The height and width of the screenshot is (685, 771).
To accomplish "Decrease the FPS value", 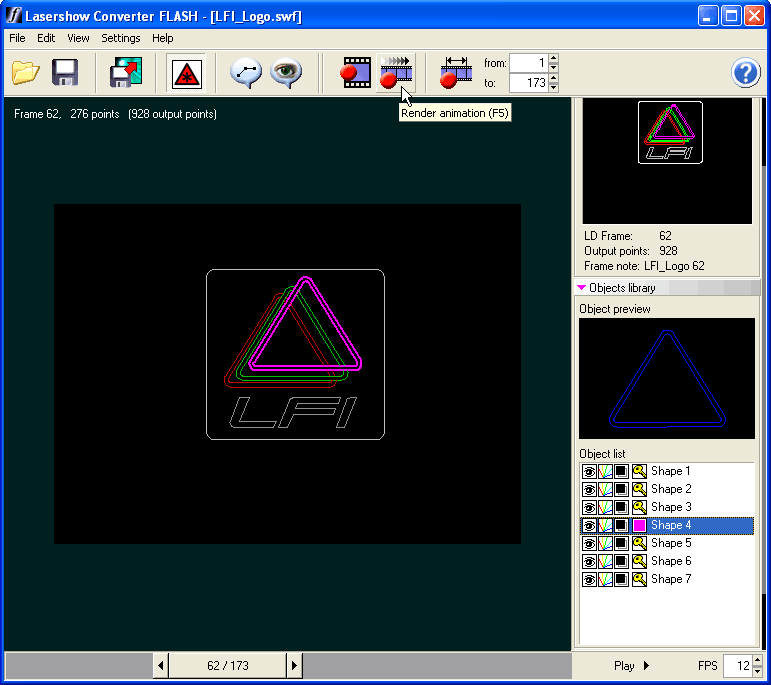I will coord(757,670).
